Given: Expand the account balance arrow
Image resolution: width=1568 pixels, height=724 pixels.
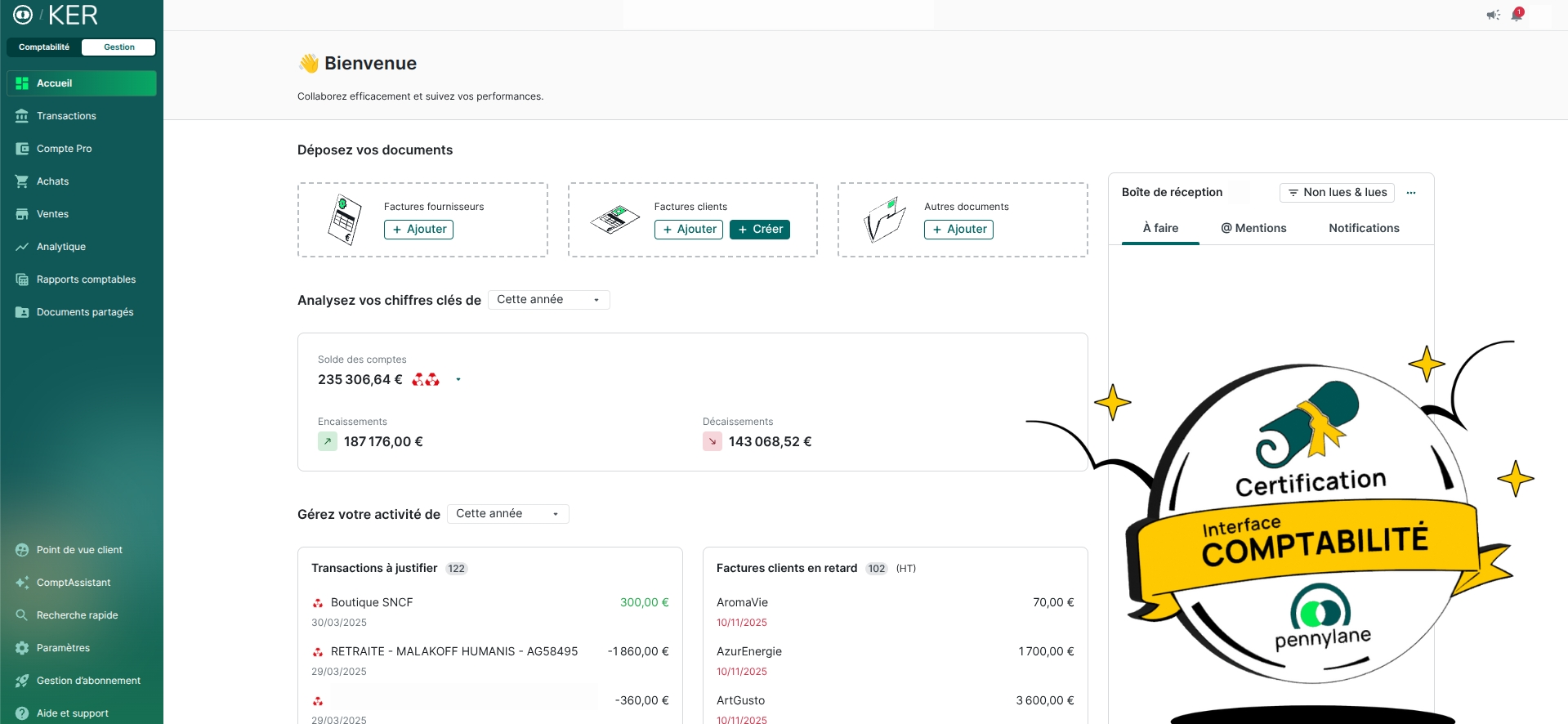Looking at the screenshot, I should tap(458, 380).
